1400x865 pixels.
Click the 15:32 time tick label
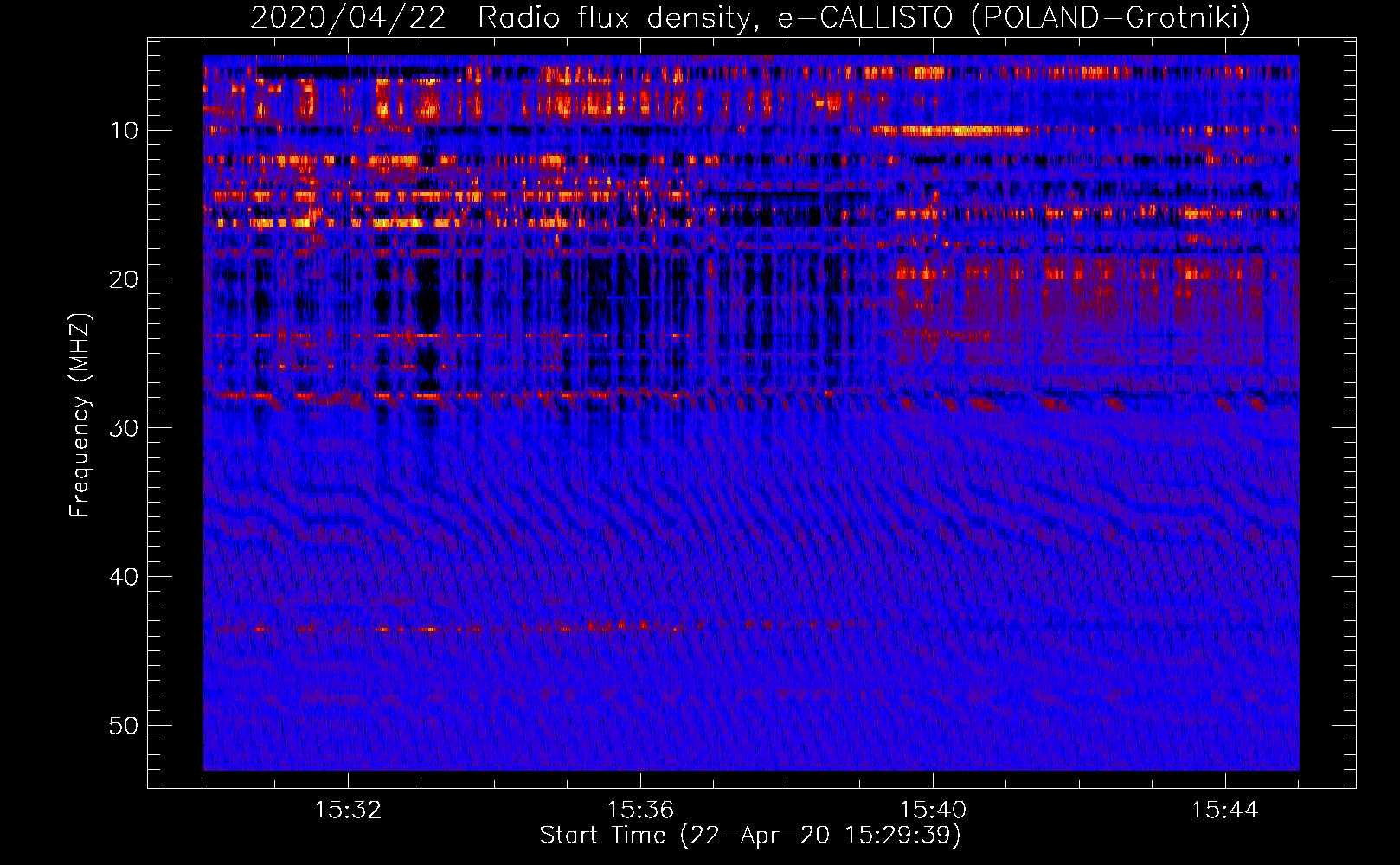(348, 810)
